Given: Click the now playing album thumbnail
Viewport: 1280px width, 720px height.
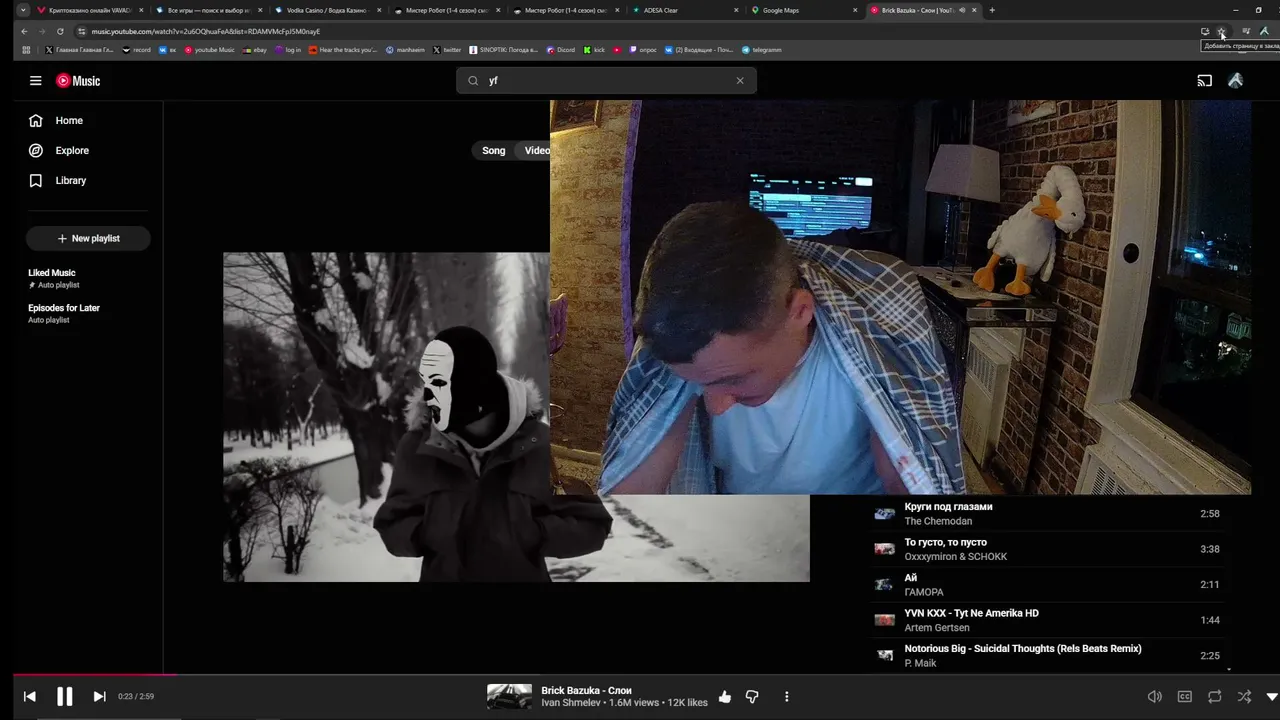Looking at the screenshot, I should pyautogui.click(x=509, y=697).
